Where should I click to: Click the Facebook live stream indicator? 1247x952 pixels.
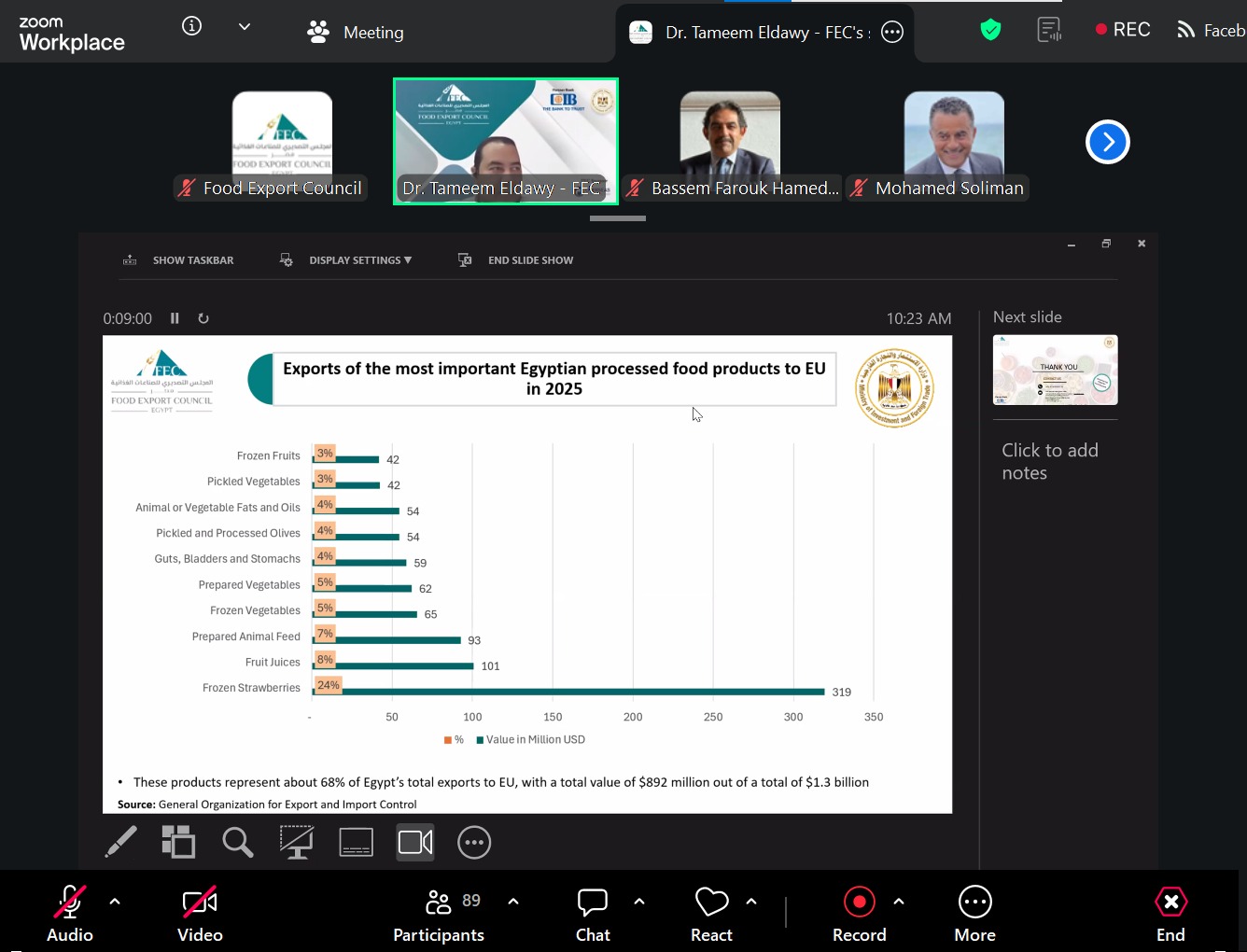pos(1212,31)
